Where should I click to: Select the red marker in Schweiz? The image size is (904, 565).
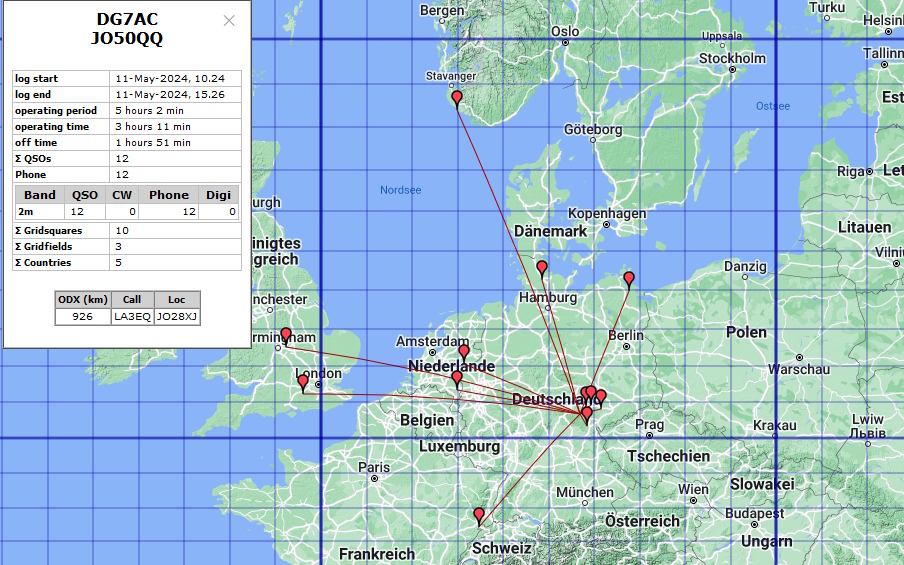tap(479, 515)
